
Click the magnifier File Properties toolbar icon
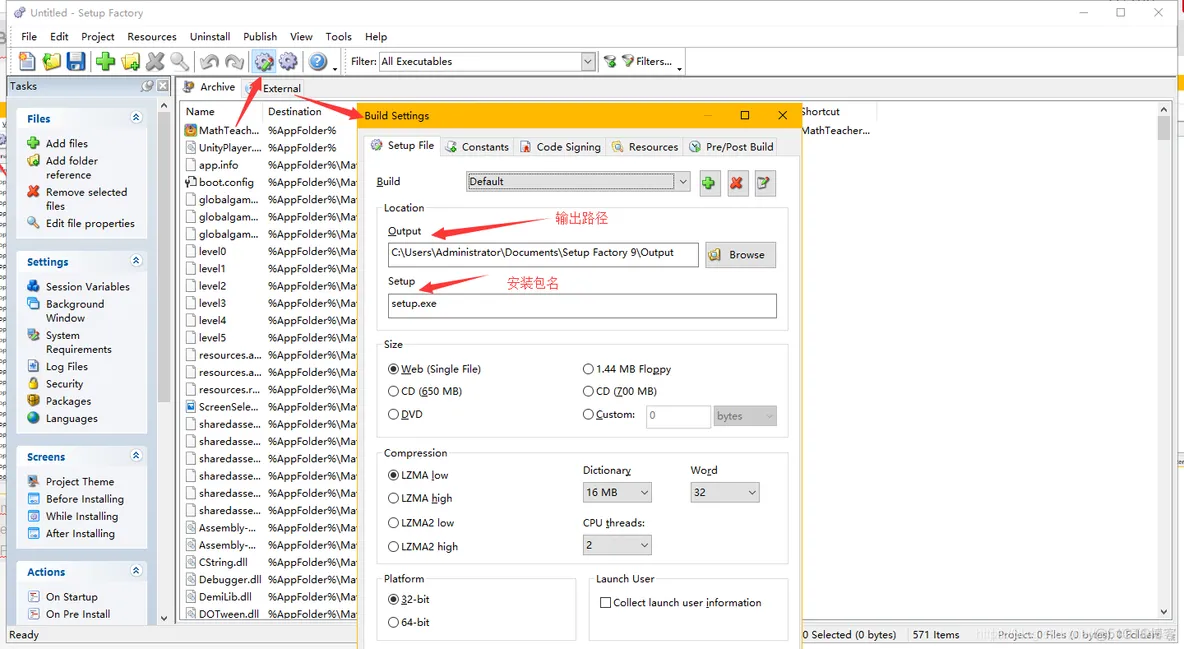(x=179, y=61)
